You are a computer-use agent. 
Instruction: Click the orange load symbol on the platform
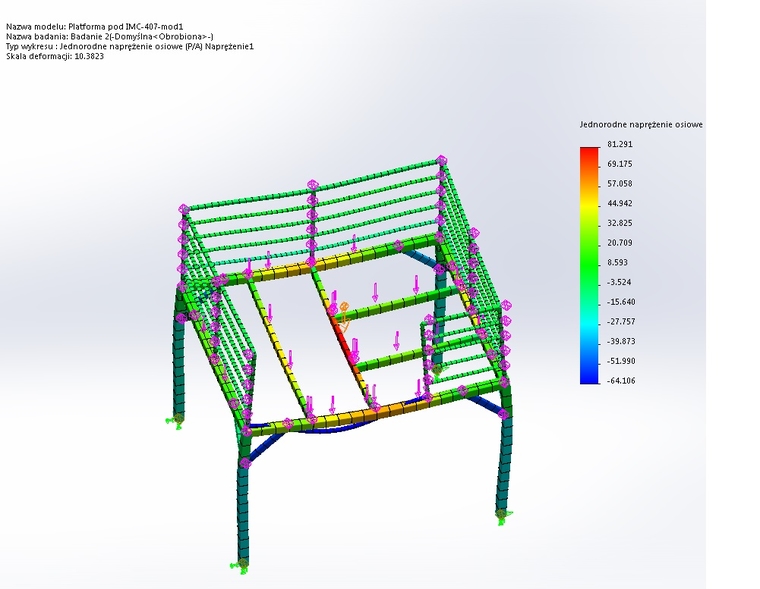click(344, 317)
